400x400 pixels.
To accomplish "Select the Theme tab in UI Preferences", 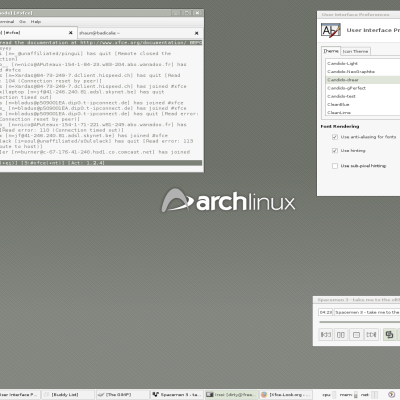I will [x=331, y=51].
